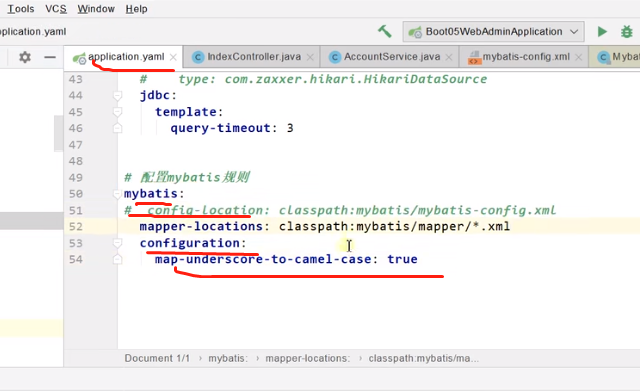Click the mapper-locations key text
Image resolution: width=640 pixels, height=391 pixels.
[201, 227]
